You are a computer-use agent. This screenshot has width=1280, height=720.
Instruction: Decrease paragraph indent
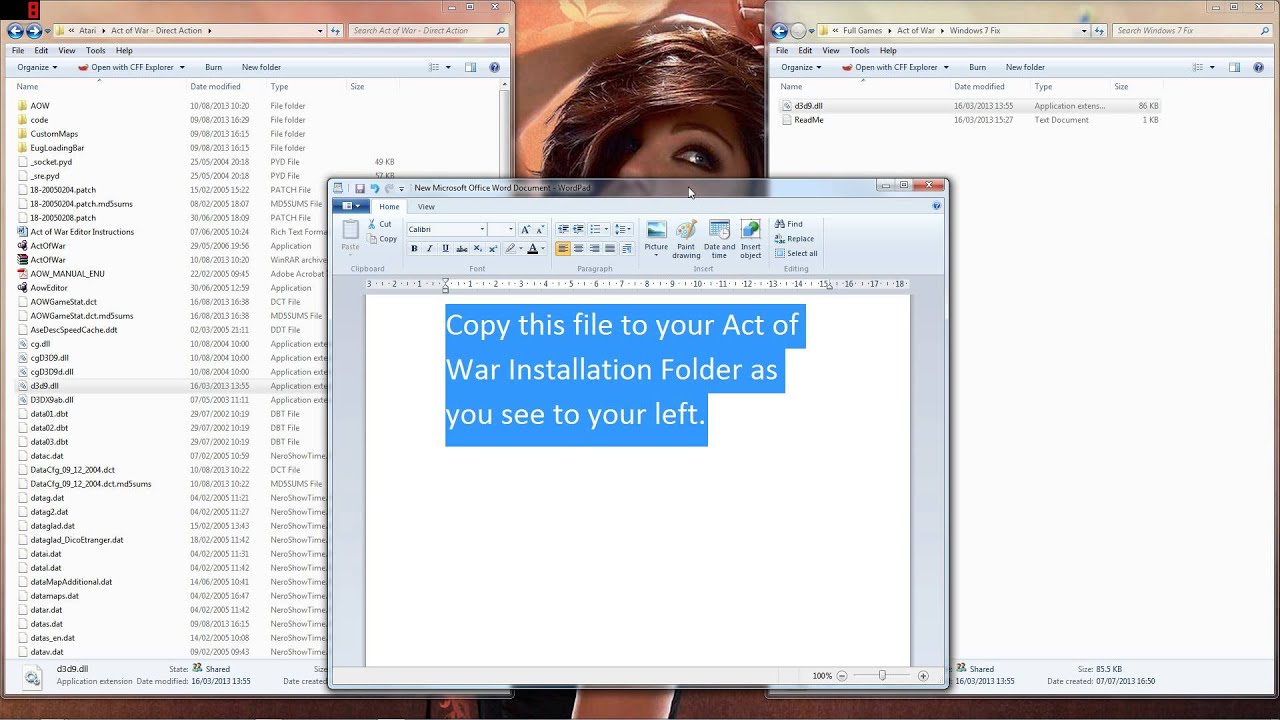(563, 230)
